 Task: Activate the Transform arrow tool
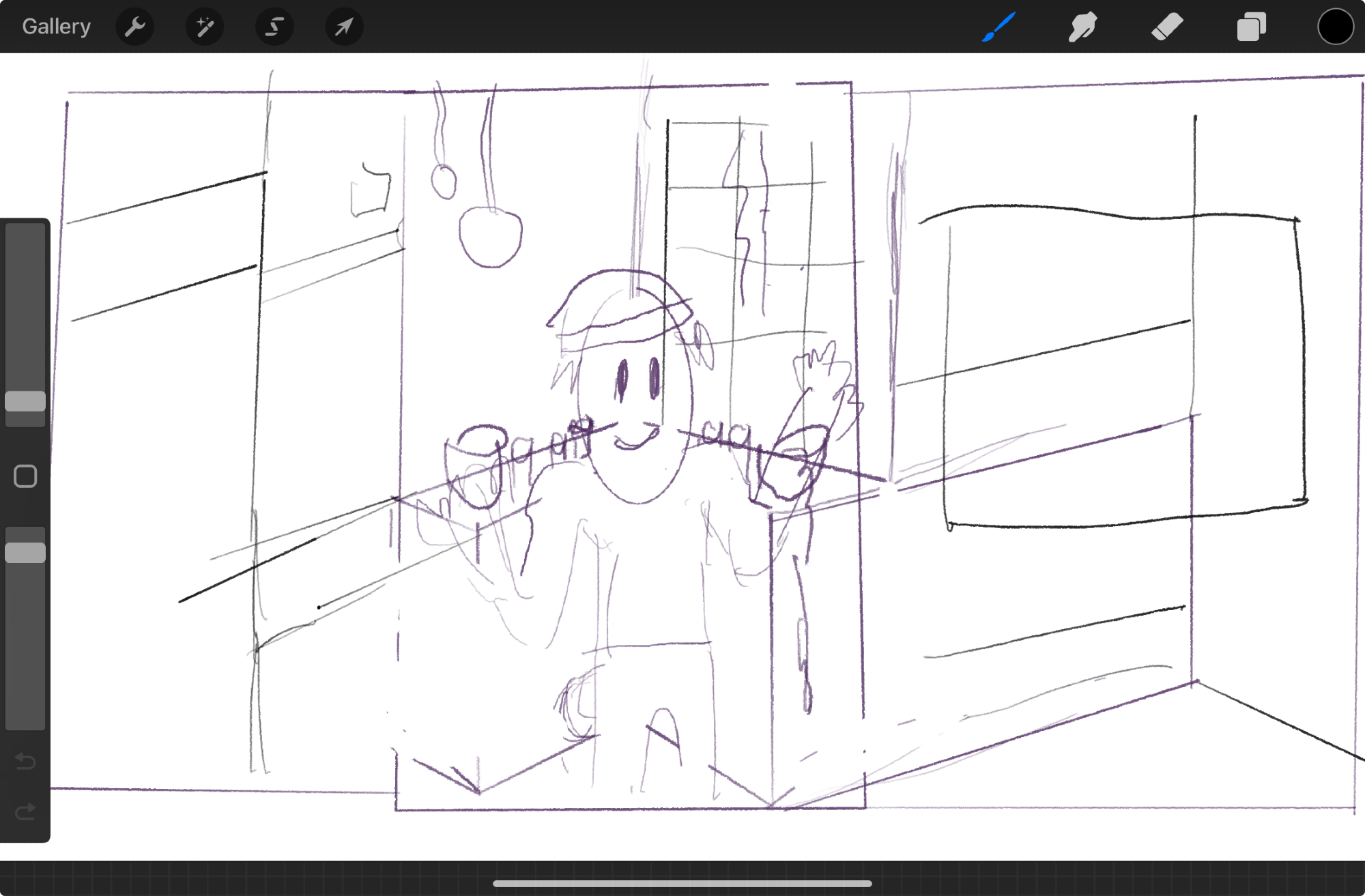point(344,27)
